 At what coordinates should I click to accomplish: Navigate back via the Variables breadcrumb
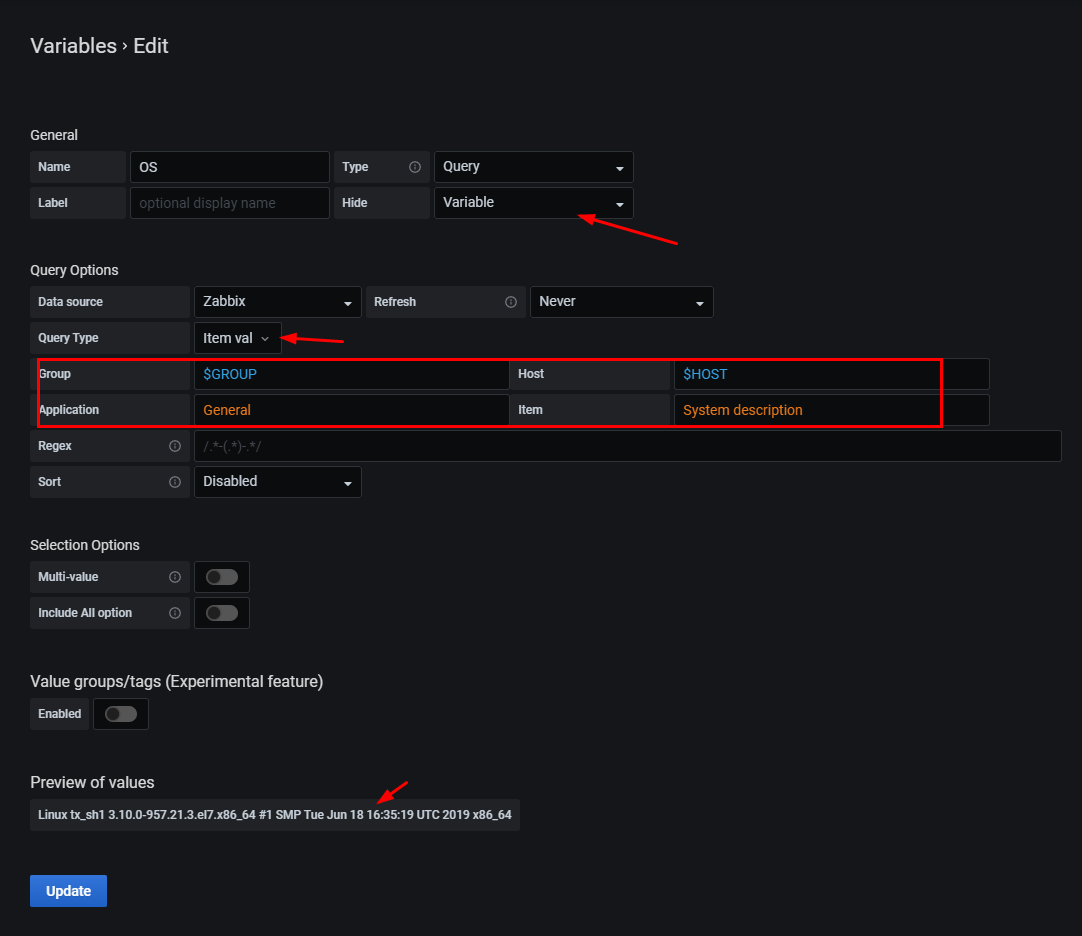73,46
